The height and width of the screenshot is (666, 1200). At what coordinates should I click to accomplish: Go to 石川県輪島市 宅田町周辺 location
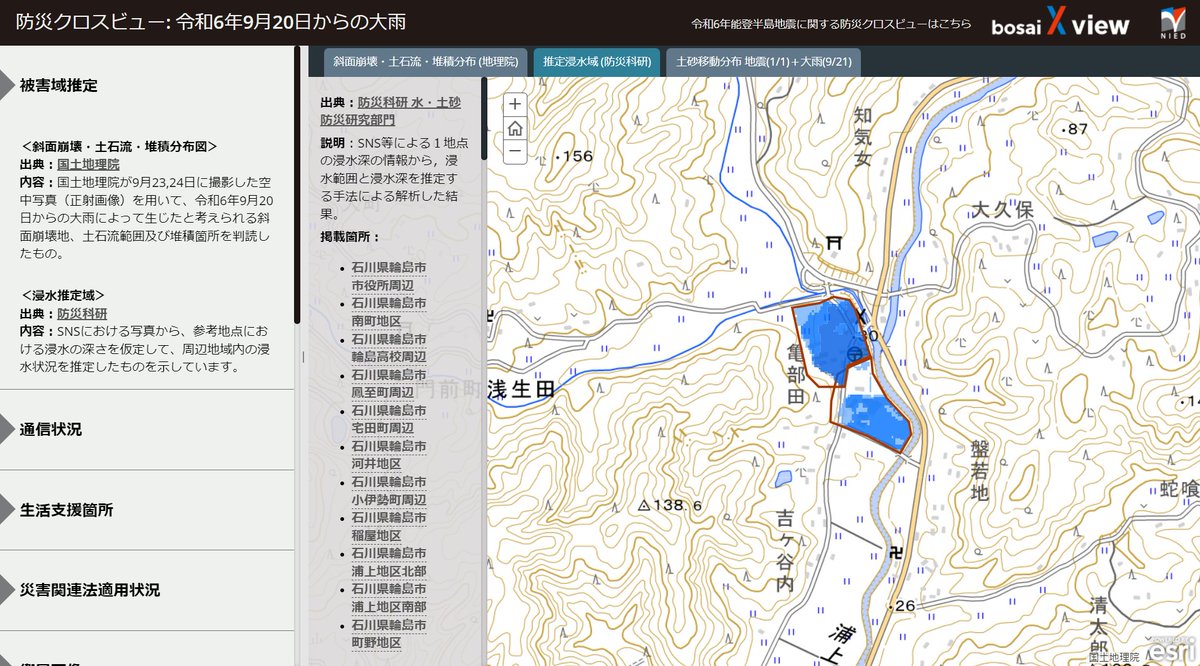(389, 421)
